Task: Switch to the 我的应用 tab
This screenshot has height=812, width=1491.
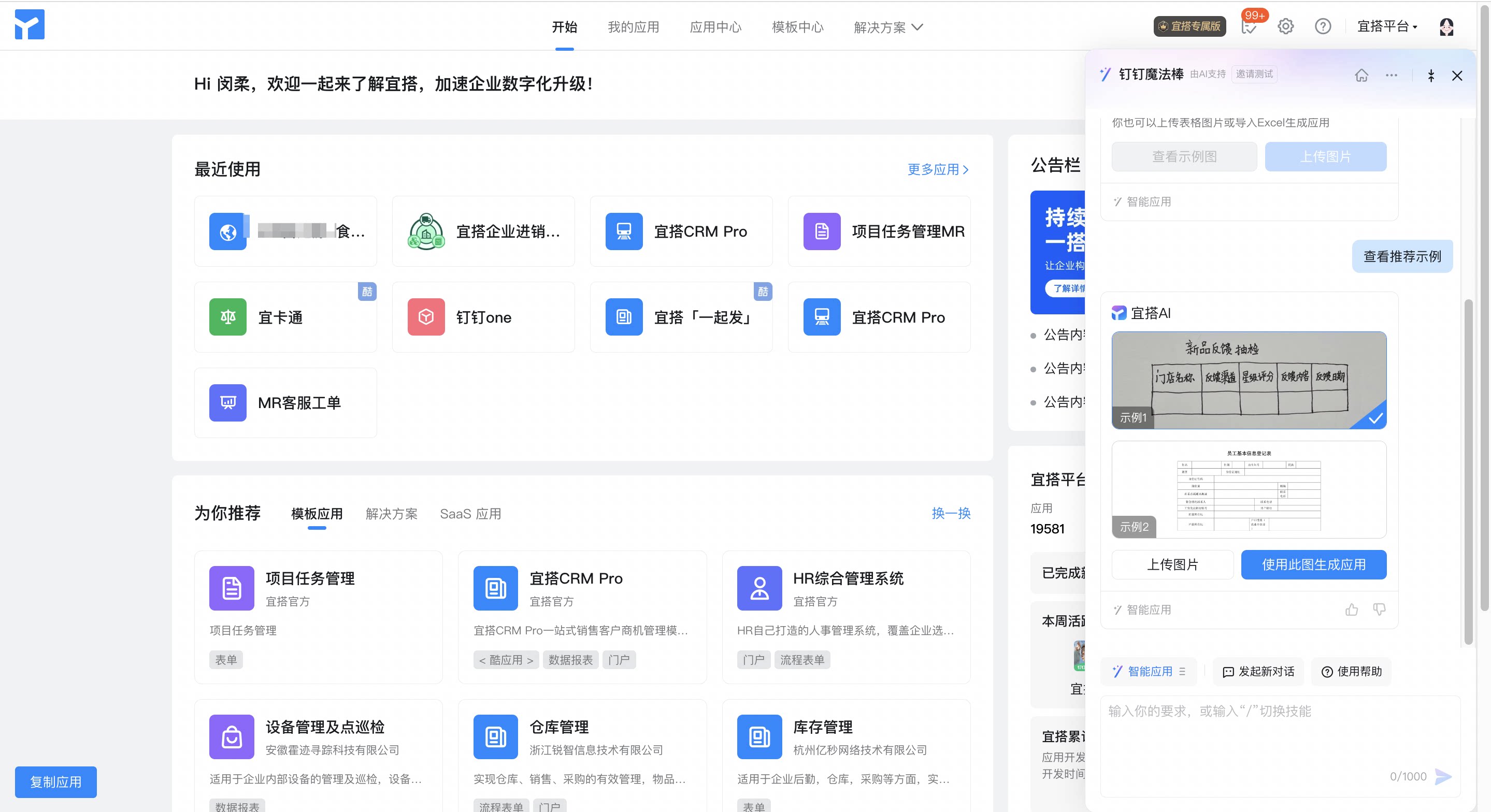Action: (x=633, y=27)
